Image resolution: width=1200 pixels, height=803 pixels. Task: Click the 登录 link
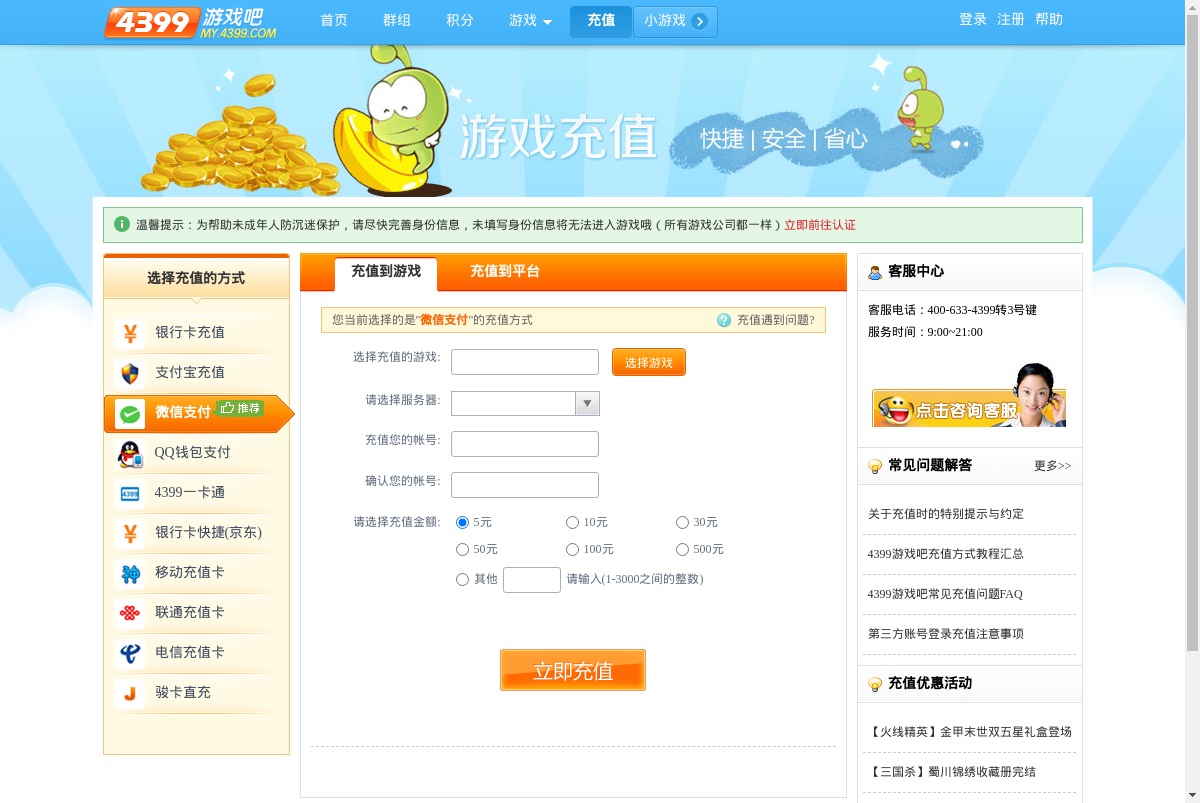973,20
